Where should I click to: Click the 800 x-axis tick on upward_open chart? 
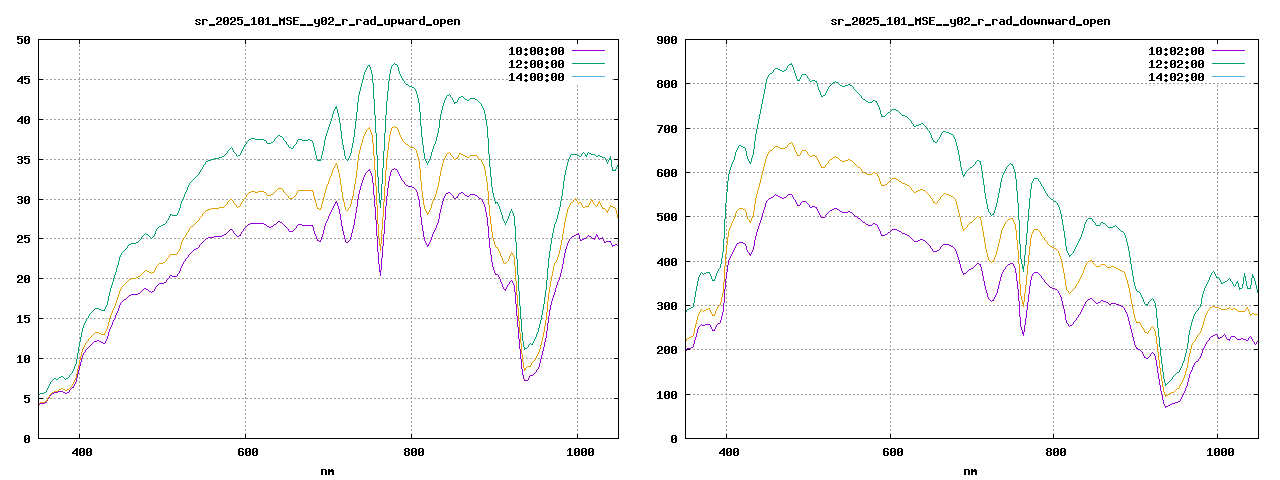412,452
